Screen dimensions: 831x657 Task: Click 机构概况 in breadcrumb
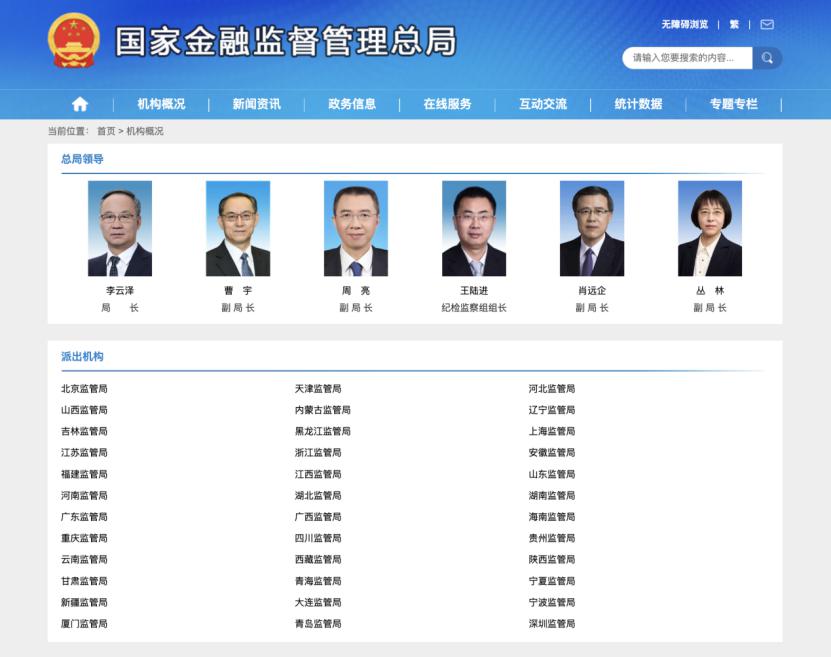coord(145,131)
